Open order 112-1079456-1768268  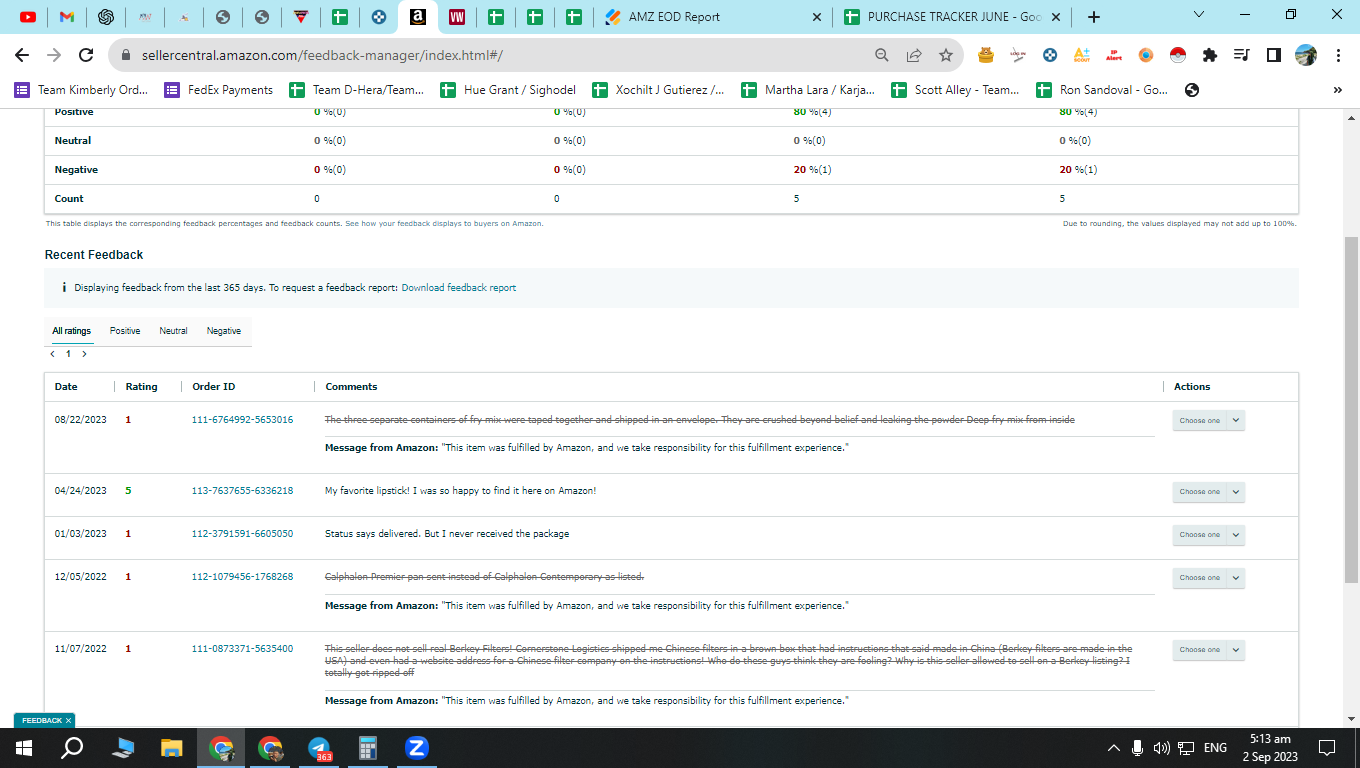[x=242, y=577]
